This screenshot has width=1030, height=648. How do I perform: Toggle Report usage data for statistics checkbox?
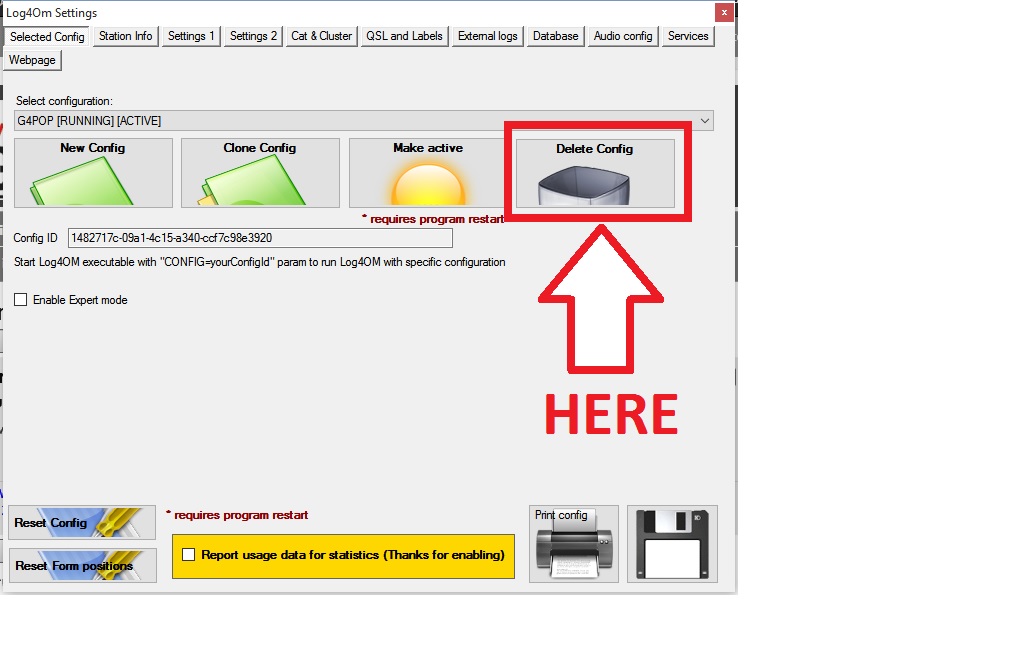point(189,555)
